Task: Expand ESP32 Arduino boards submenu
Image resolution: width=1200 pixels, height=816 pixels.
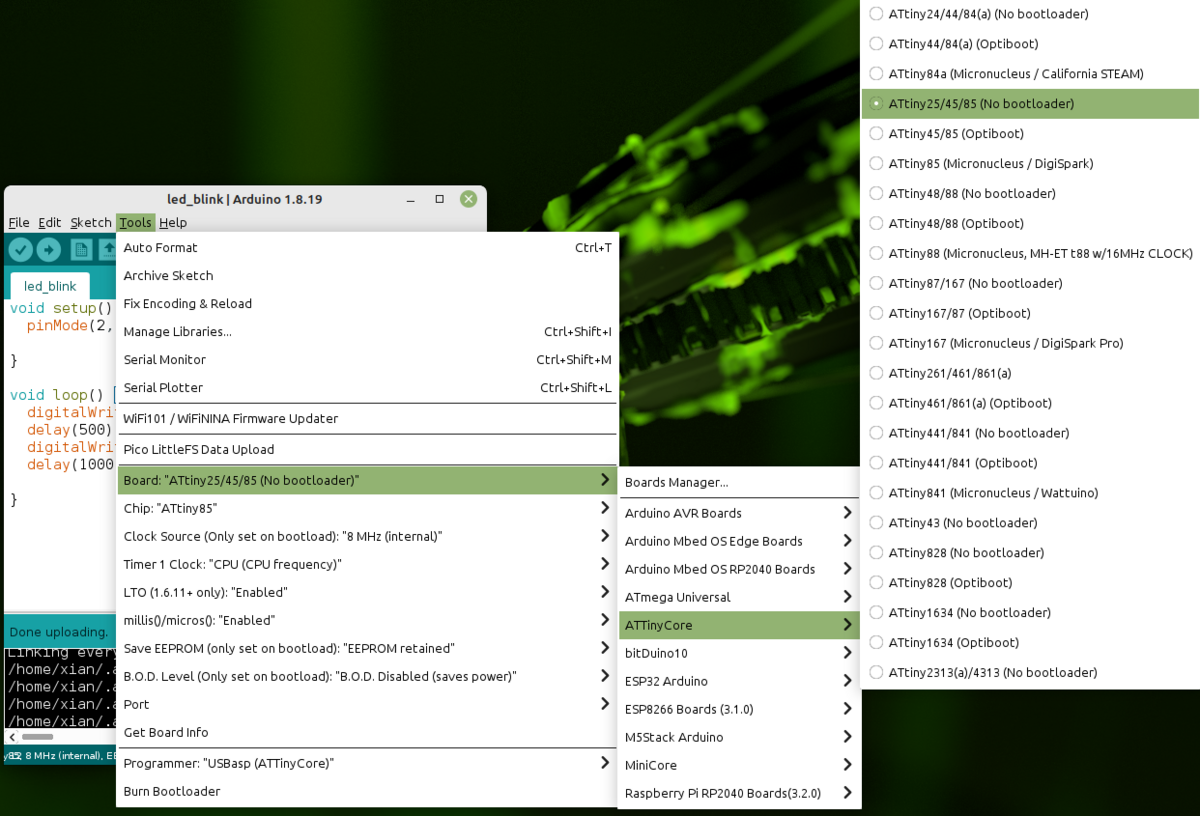Action: point(739,681)
